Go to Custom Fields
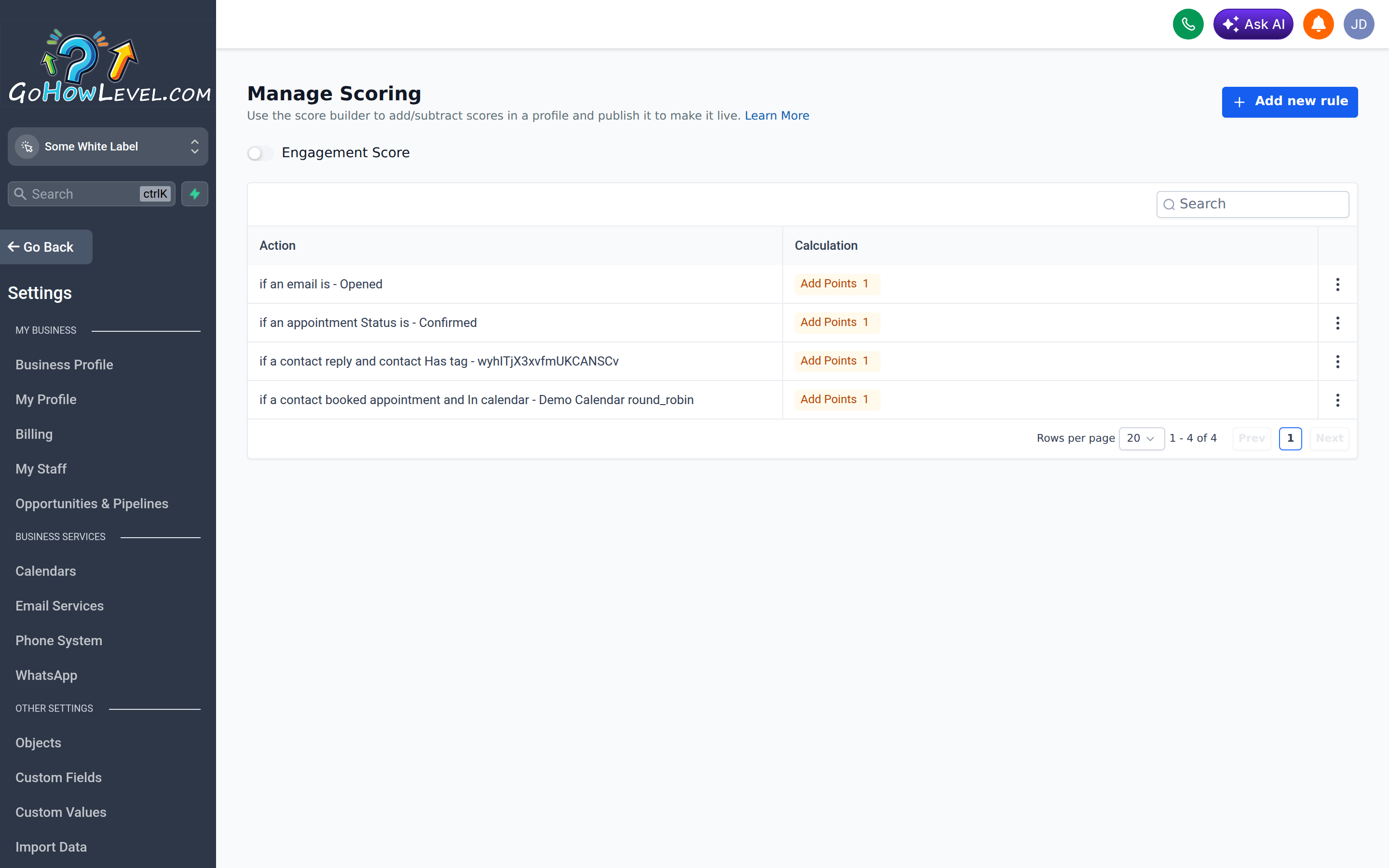The height and width of the screenshot is (868, 1389). point(58,777)
